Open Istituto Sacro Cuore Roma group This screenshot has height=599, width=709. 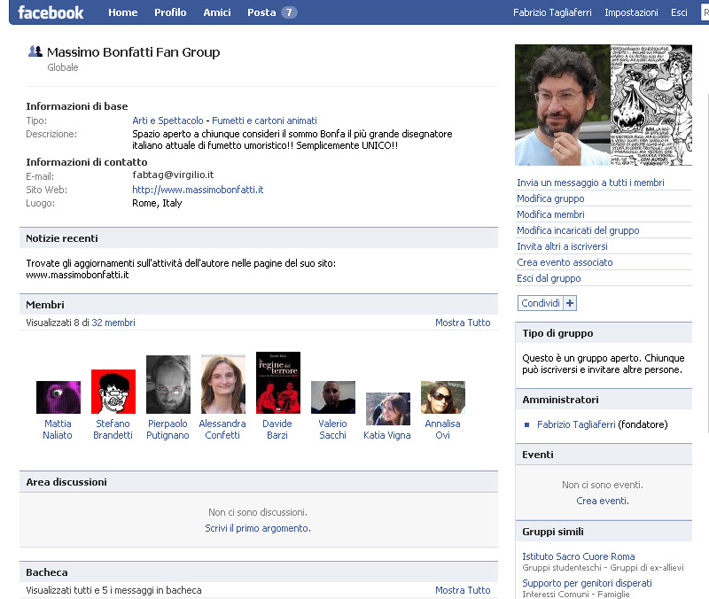[x=578, y=557]
